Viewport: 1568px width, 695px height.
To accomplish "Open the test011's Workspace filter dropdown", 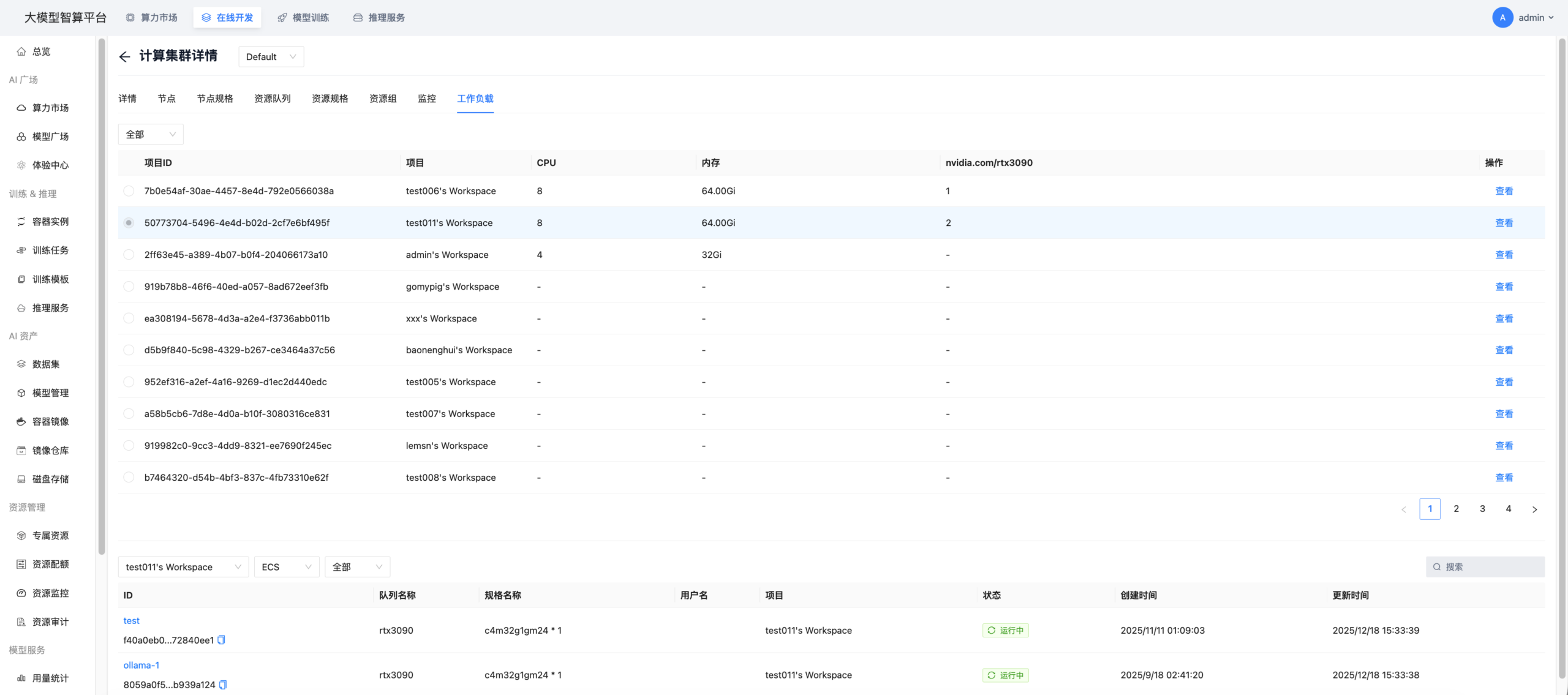I will 183,567.
